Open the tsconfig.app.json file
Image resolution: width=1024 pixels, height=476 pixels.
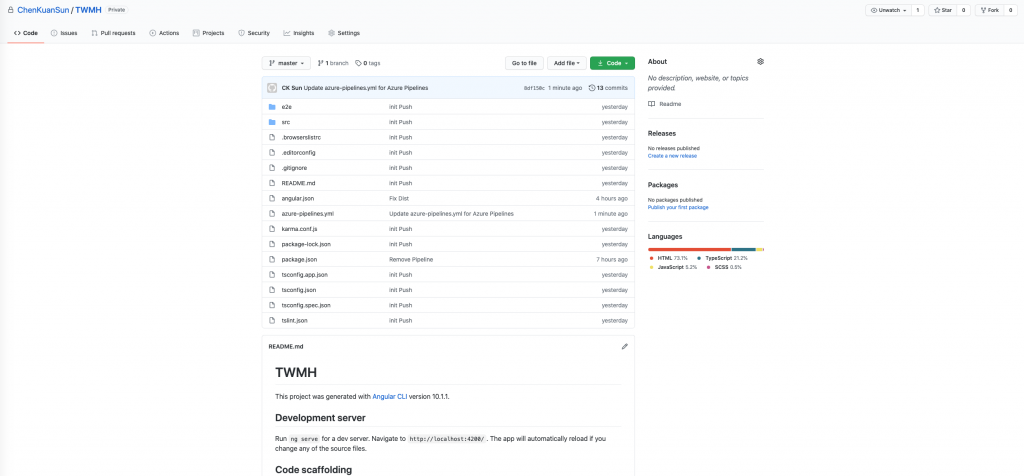click(x=304, y=275)
